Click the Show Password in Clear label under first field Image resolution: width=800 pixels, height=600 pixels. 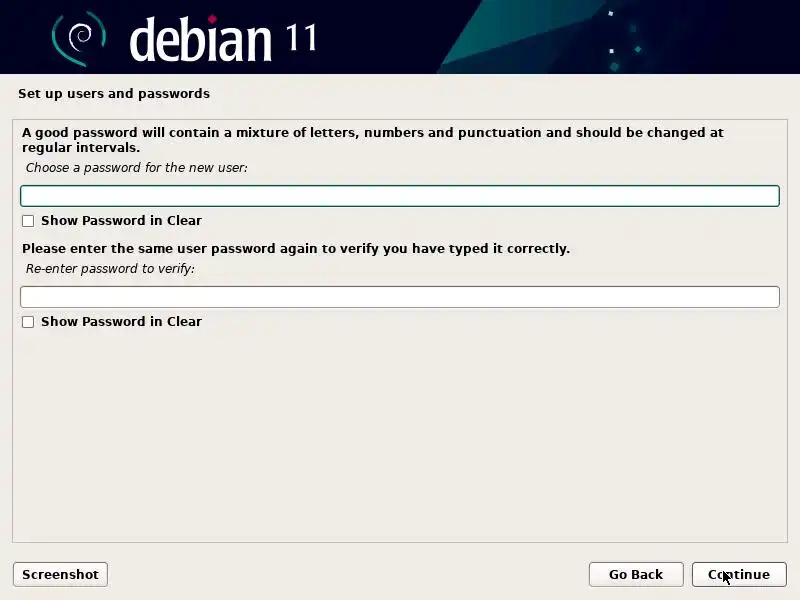coord(121,220)
